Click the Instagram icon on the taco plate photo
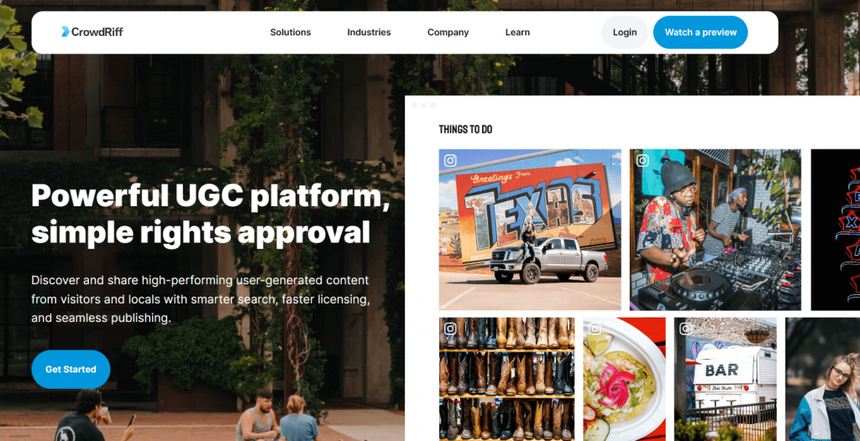The height and width of the screenshot is (441, 860). tap(595, 329)
